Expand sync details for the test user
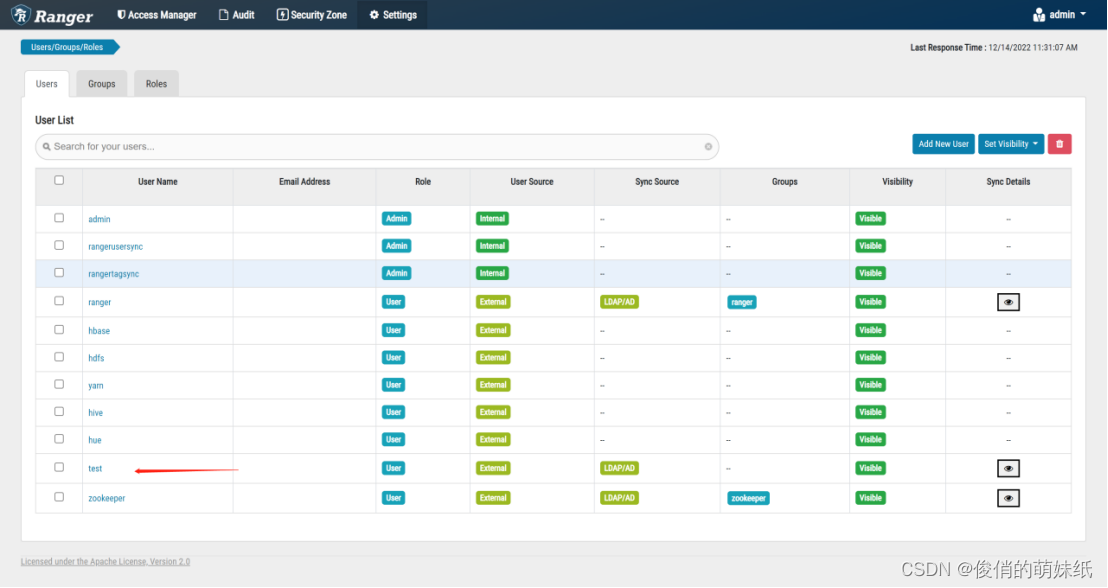Image resolution: width=1108 pixels, height=588 pixels. 1008,468
